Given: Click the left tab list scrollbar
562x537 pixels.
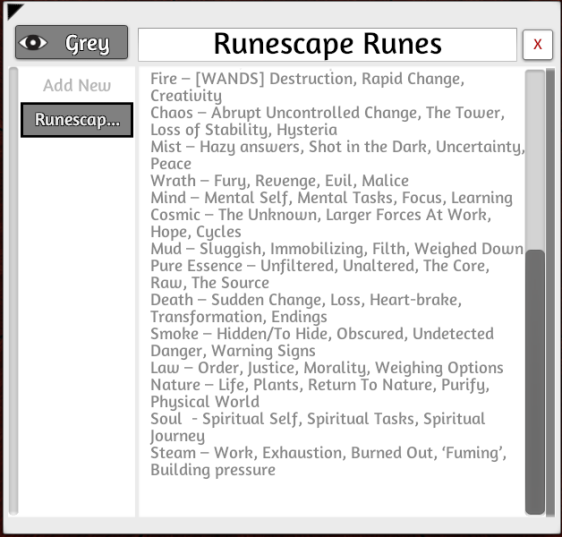Looking at the screenshot, I should (13, 291).
